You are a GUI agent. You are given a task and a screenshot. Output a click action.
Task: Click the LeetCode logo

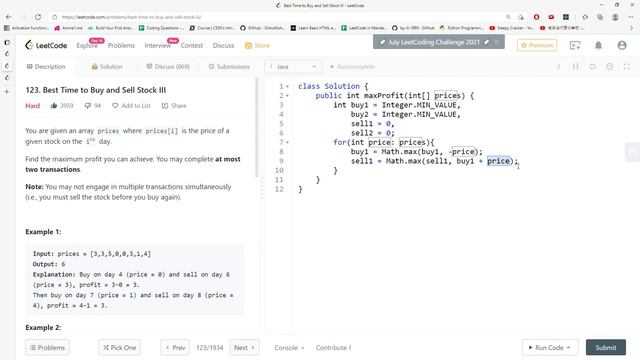46,45
